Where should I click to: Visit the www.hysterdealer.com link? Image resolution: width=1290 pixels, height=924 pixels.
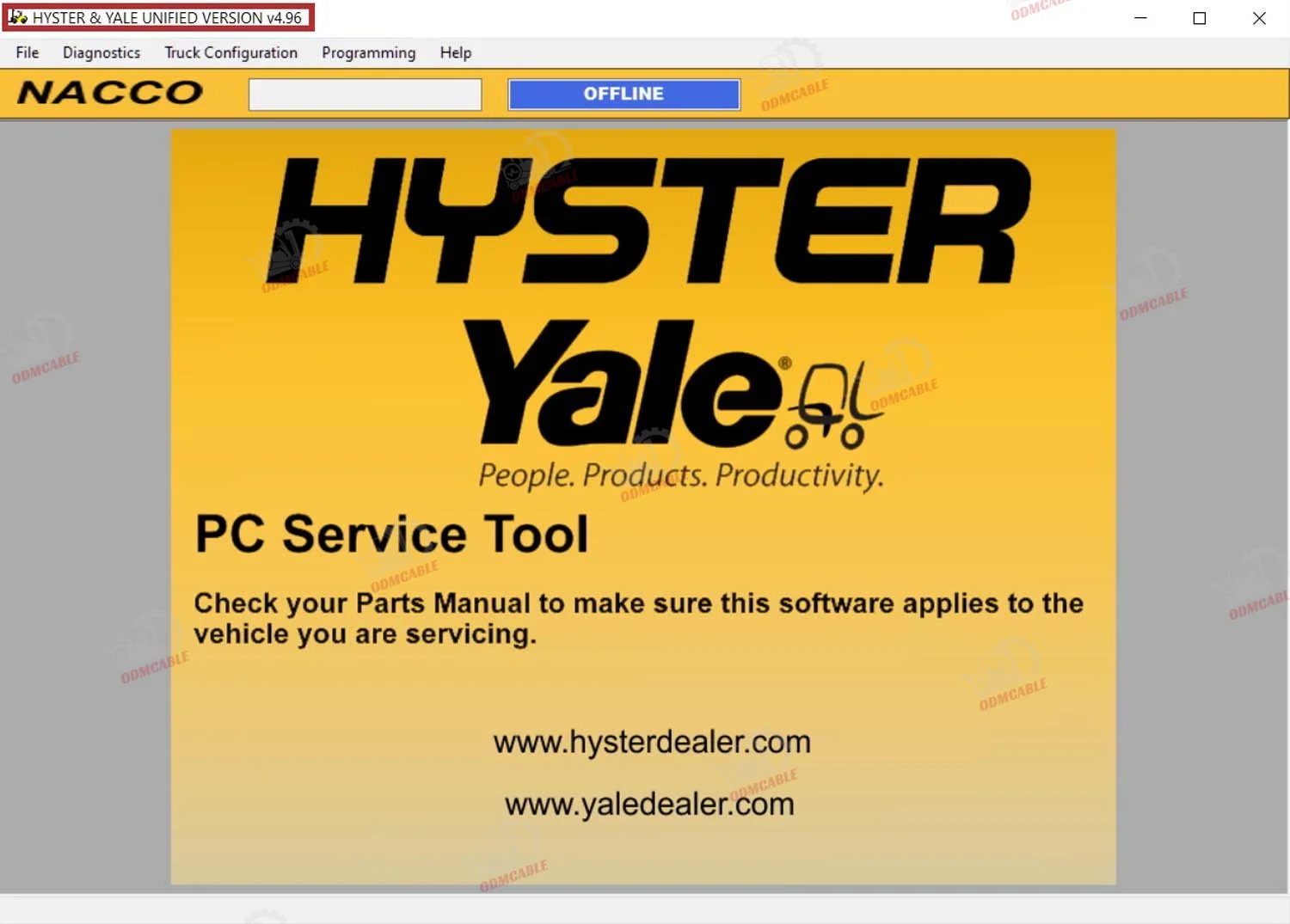point(651,742)
